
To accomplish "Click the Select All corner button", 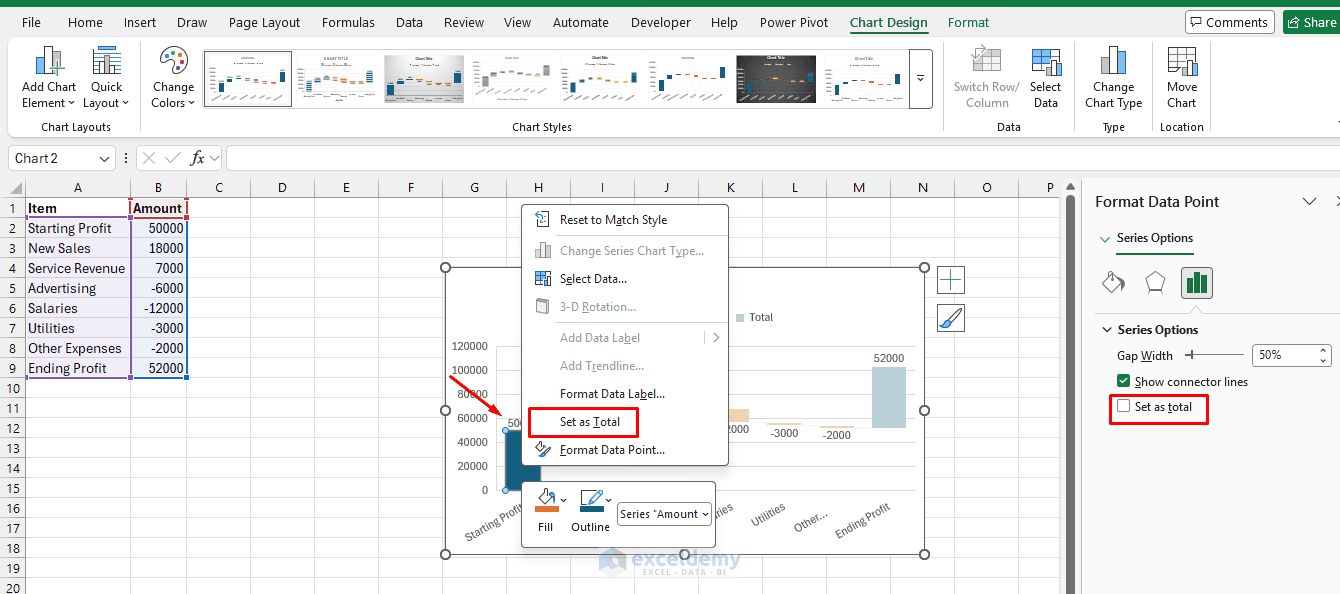I will pyautogui.click(x=12, y=187).
